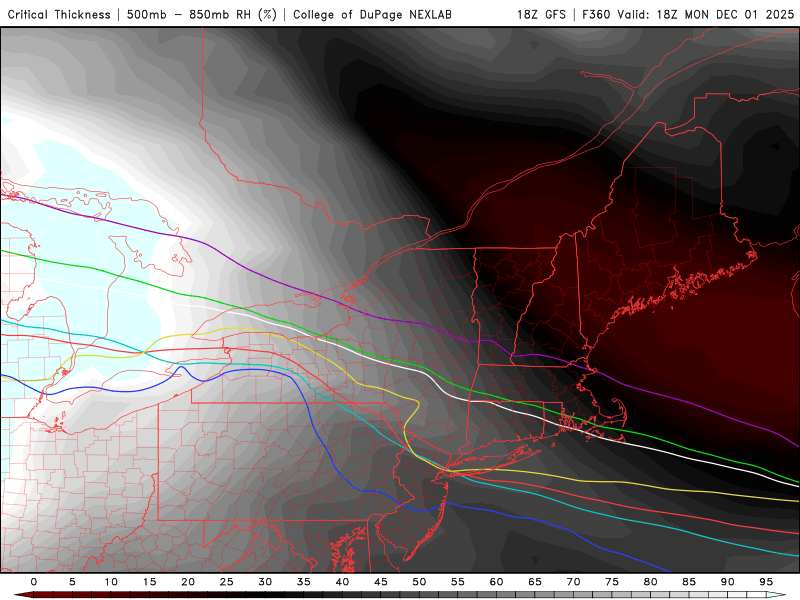Viewport: 800px width, 600px height.
Task: Click the '15' colorbar tick label
Action: click(x=149, y=582)
